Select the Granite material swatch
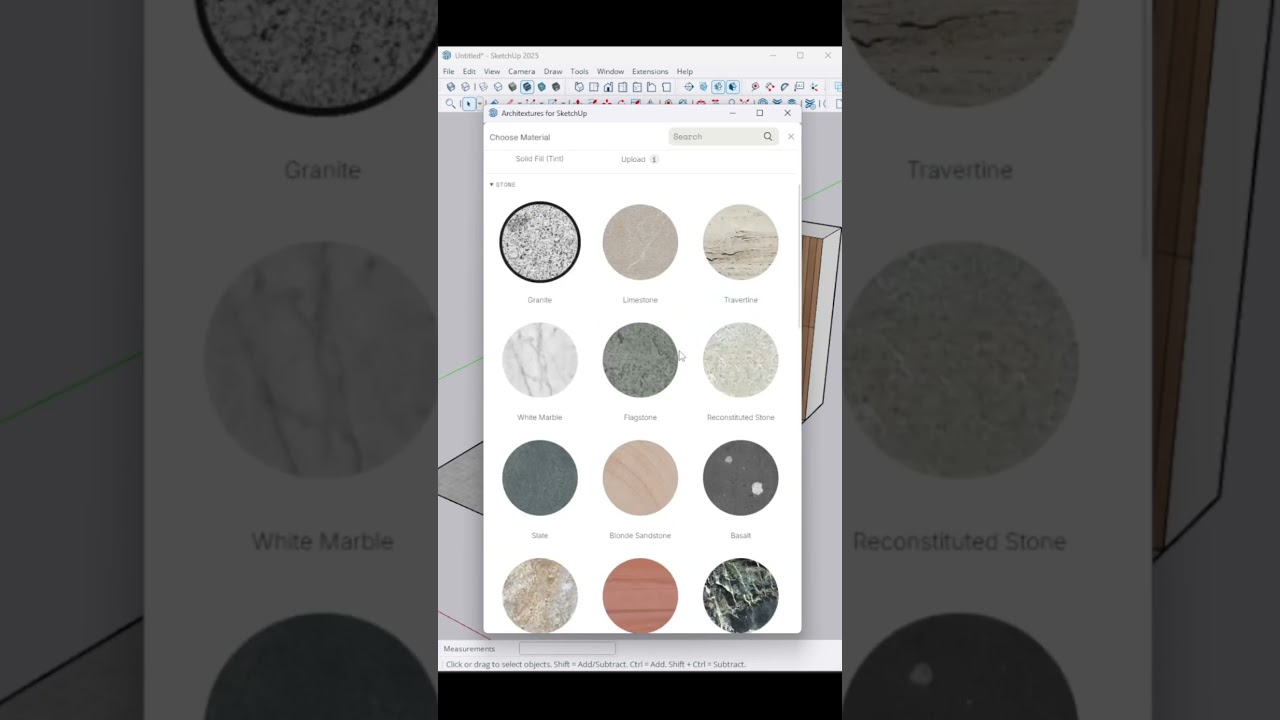 click(540, 242)
